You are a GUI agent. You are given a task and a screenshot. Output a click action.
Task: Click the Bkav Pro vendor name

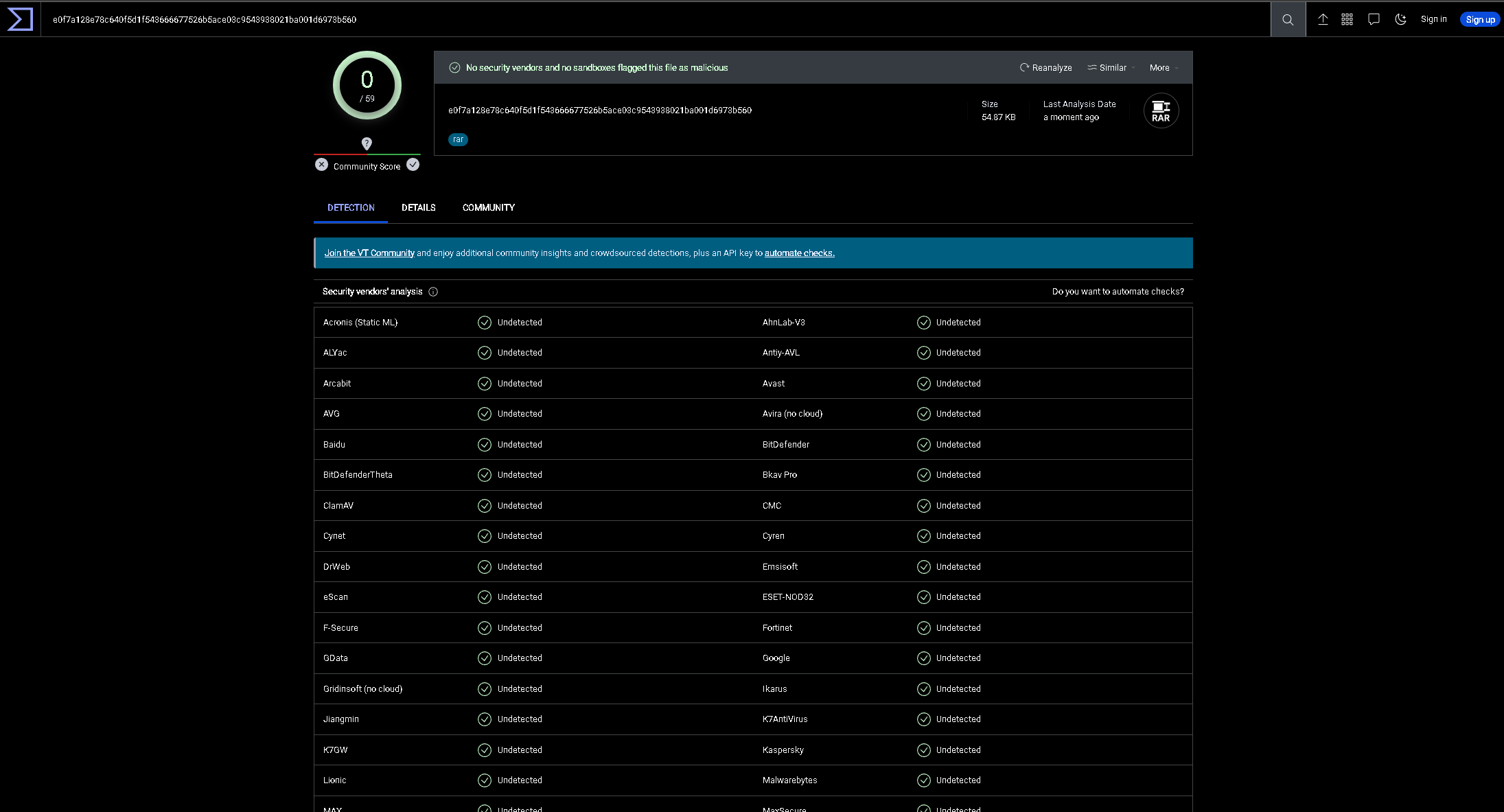[x=780, y=475]
